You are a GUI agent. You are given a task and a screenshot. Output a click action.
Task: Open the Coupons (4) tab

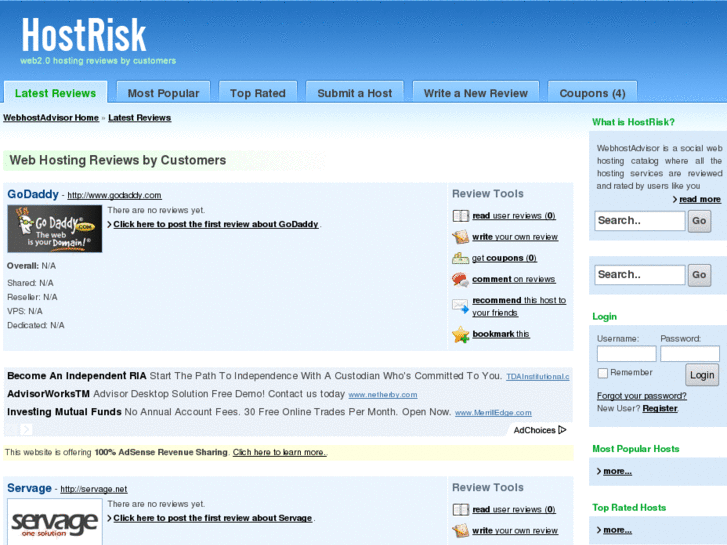tap(592, 93)
